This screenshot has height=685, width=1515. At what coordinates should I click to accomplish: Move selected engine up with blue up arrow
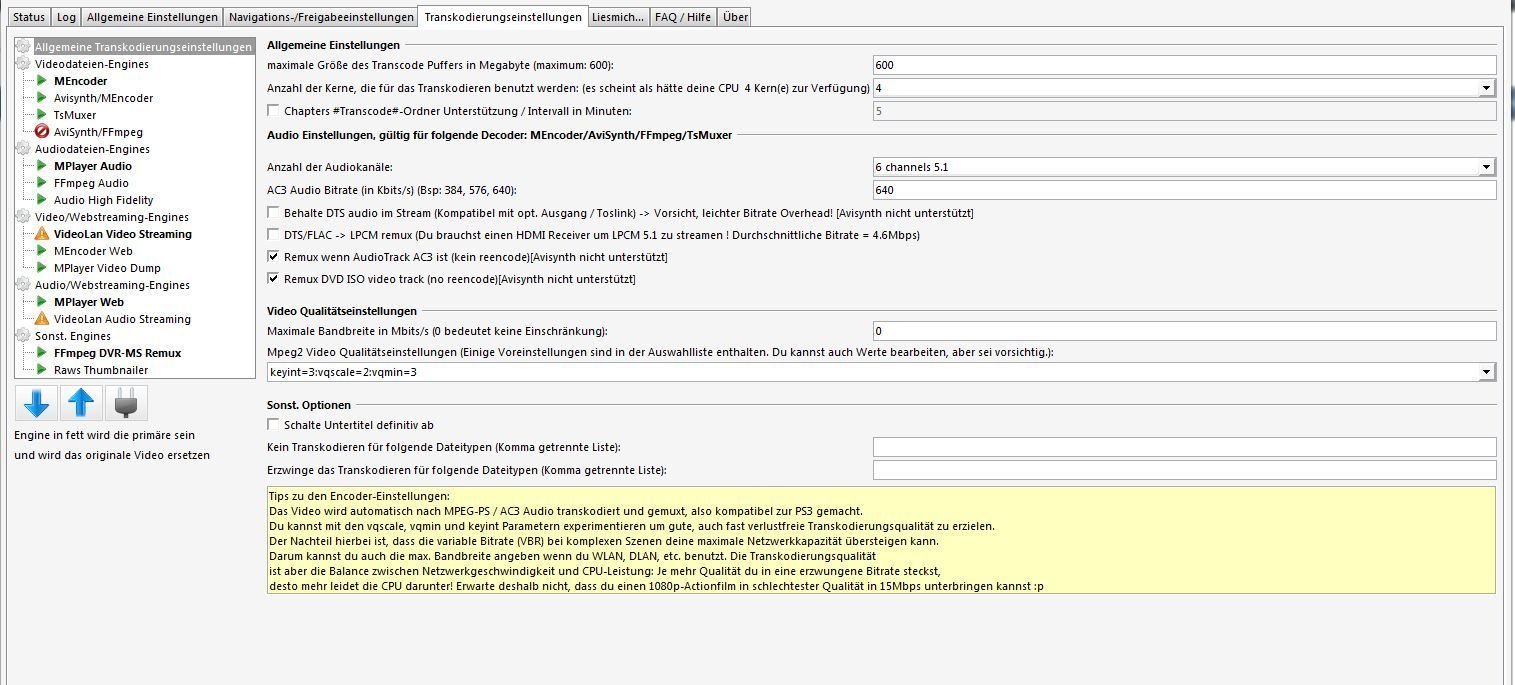point(81,403)
